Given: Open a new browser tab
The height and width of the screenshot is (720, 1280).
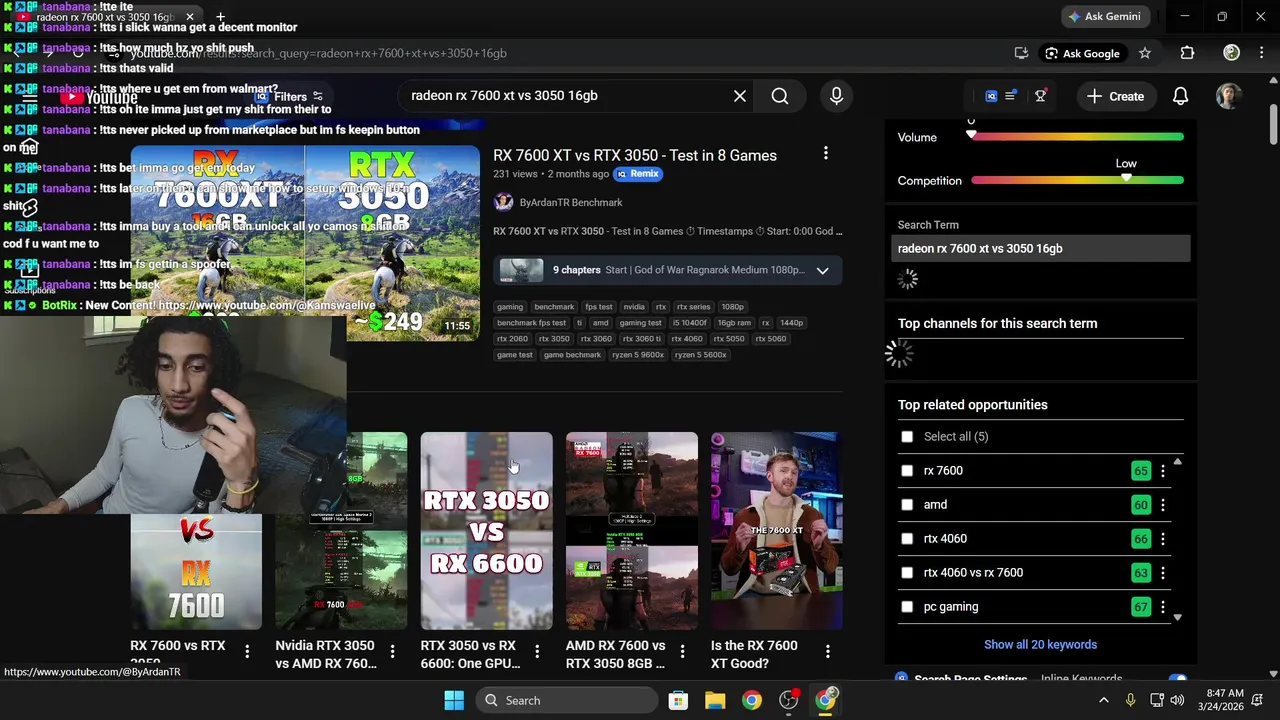Looking at the screenshot, I should (x=220, y=17).
